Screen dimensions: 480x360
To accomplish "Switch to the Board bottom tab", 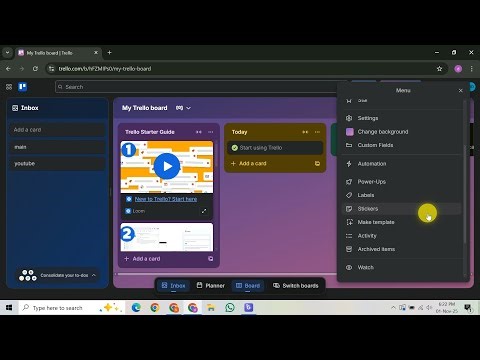I will tap(248, 286).
